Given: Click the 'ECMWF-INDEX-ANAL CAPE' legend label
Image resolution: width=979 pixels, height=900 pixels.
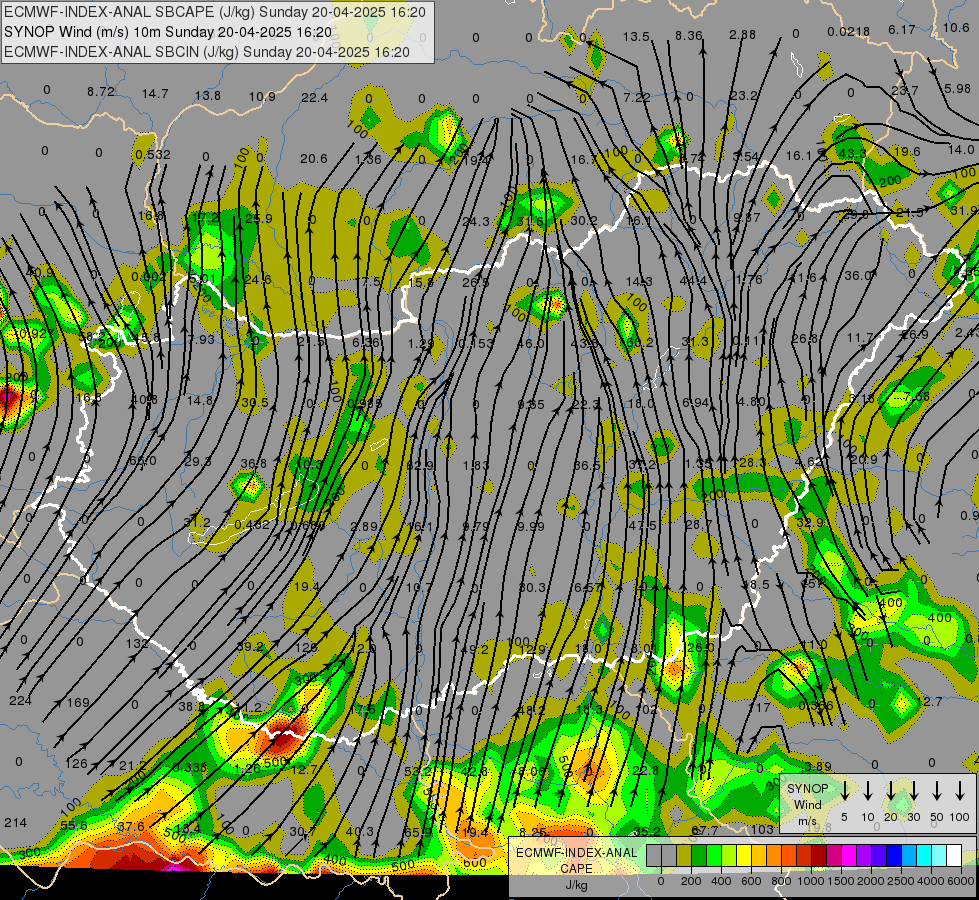Looking at the screenshot, I should tap(576, 860).
